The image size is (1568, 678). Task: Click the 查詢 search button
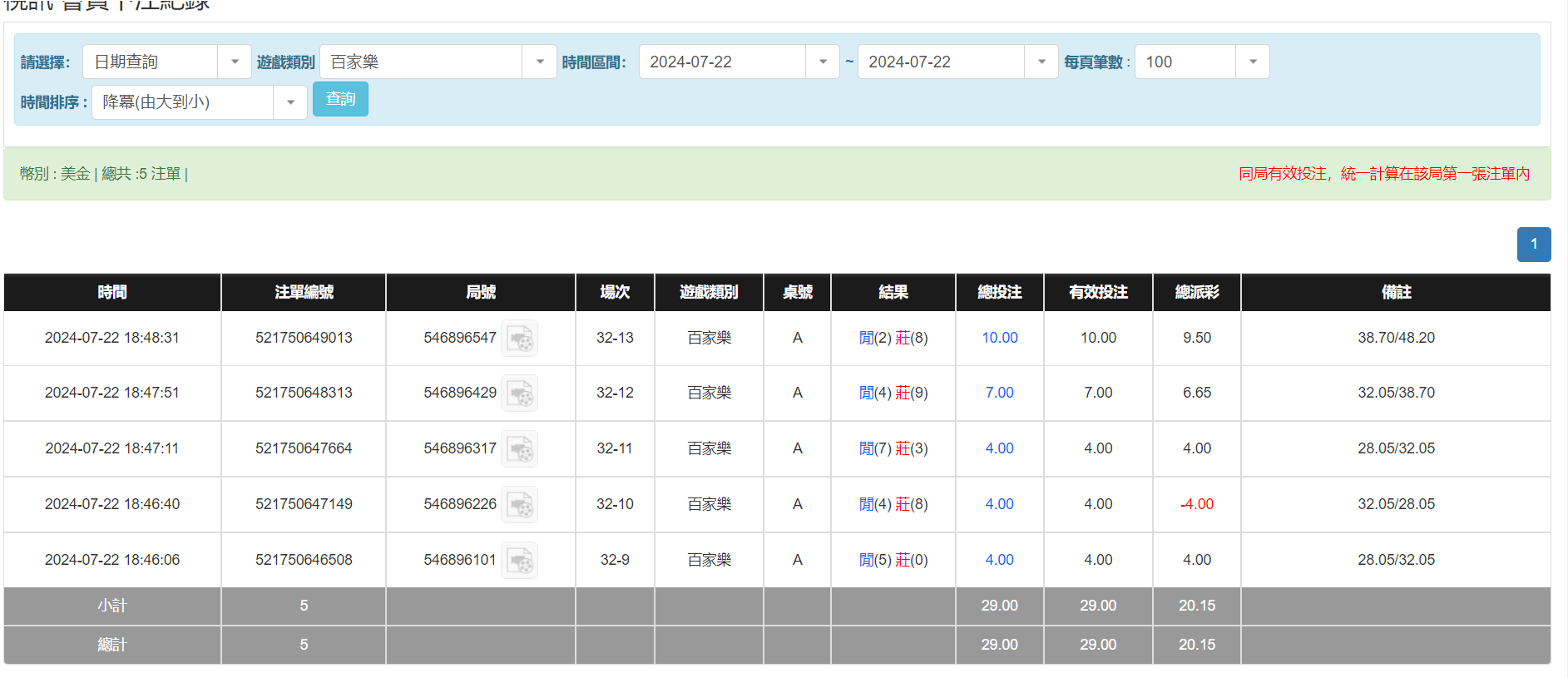(340, 100)
